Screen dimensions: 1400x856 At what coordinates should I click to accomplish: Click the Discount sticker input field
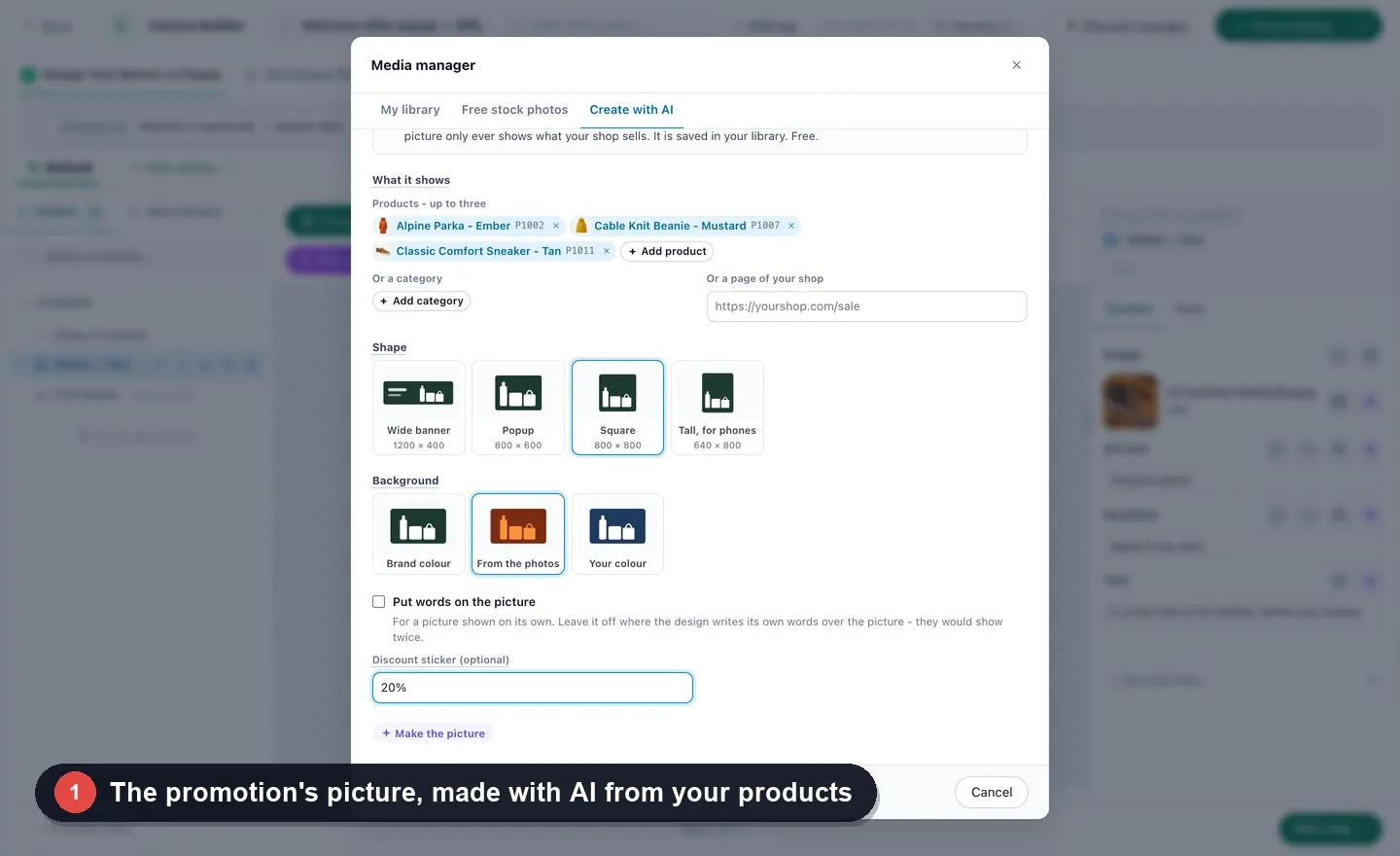533,688
